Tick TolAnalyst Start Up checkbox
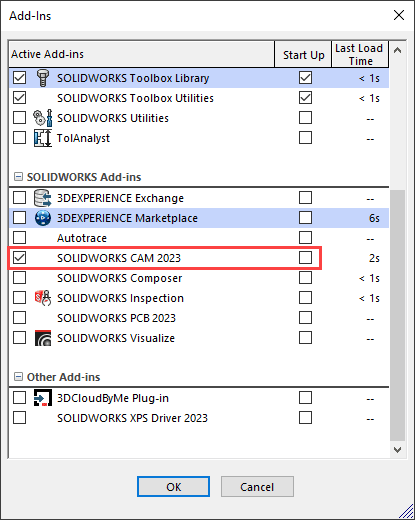 point(305,138)
